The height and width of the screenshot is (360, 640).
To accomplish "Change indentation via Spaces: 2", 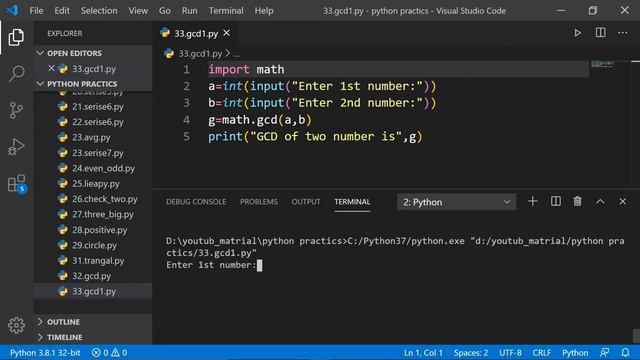I will [x=471, y=353].
